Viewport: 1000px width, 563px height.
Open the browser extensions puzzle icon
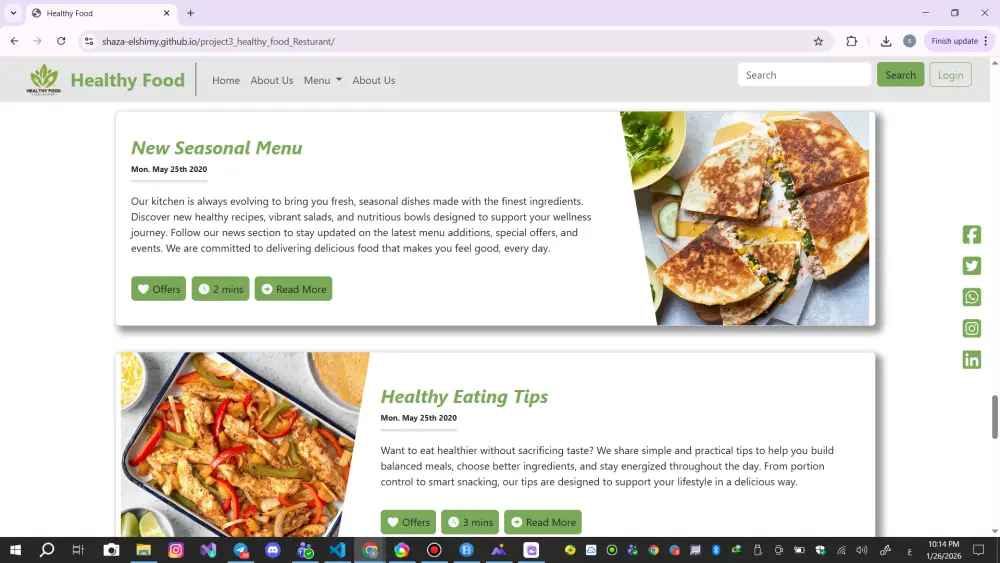tap(851, 41)
